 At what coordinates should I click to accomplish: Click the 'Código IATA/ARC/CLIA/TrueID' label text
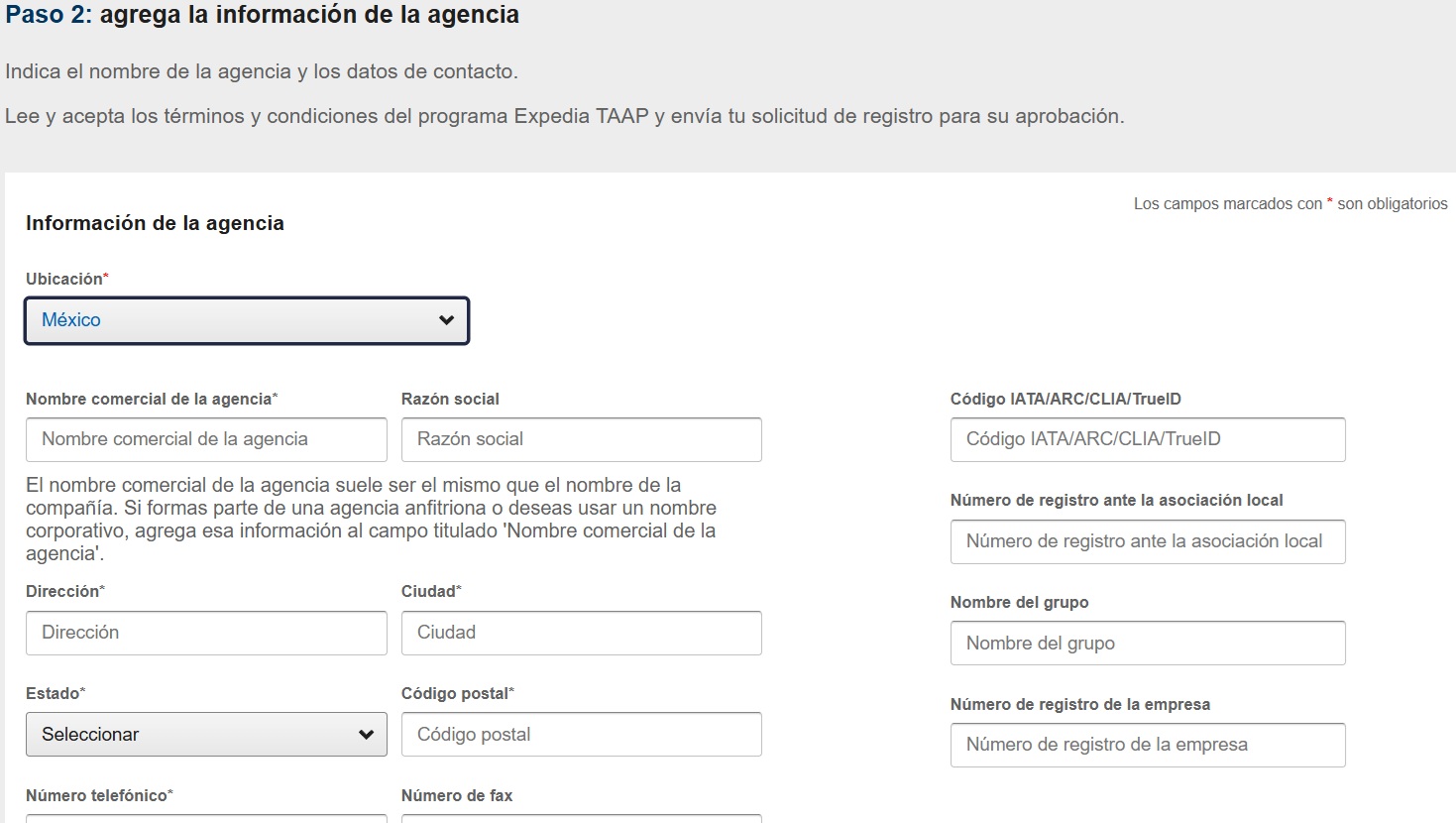[1065, 399]
